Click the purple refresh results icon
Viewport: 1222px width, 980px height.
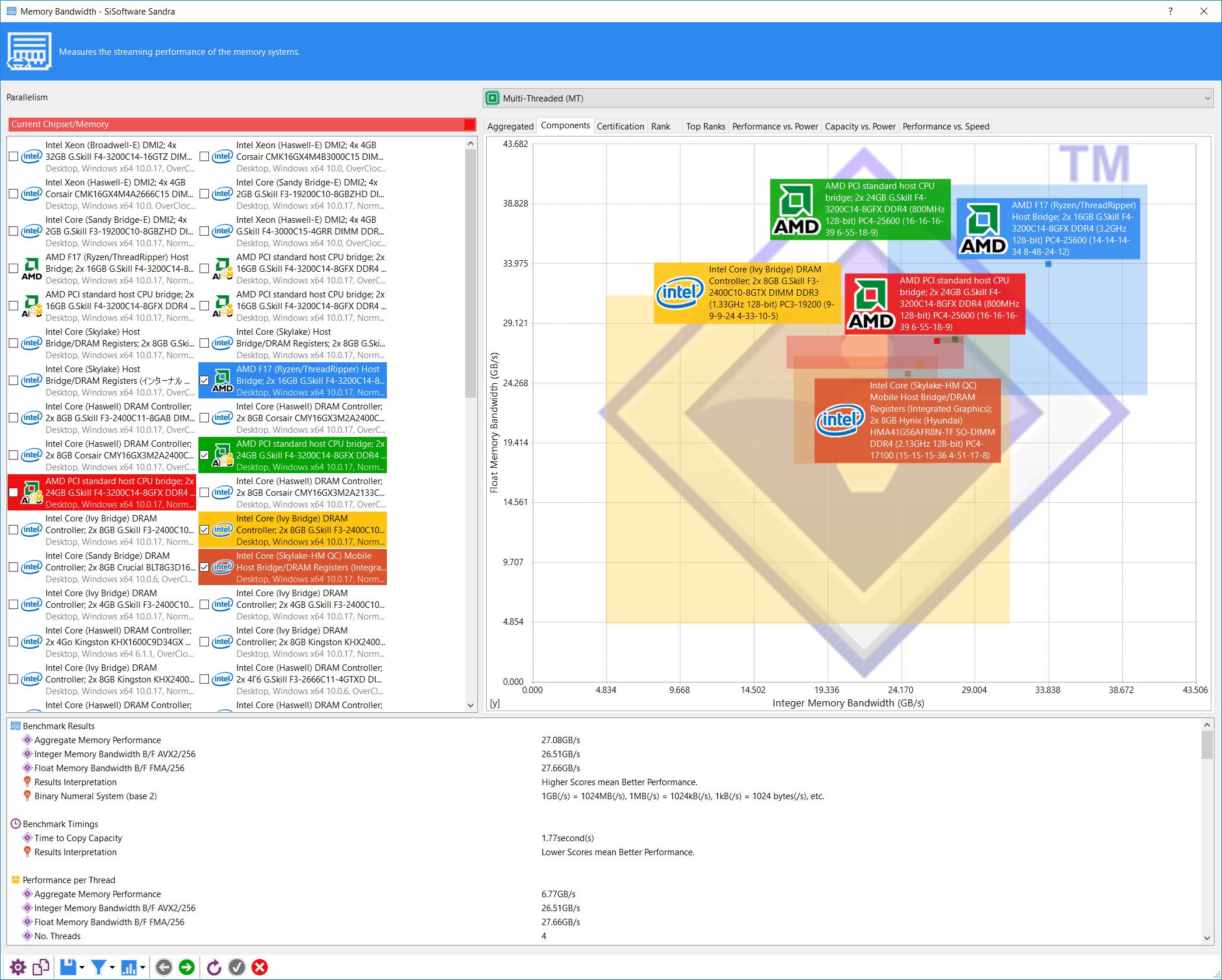pos(214,967)
